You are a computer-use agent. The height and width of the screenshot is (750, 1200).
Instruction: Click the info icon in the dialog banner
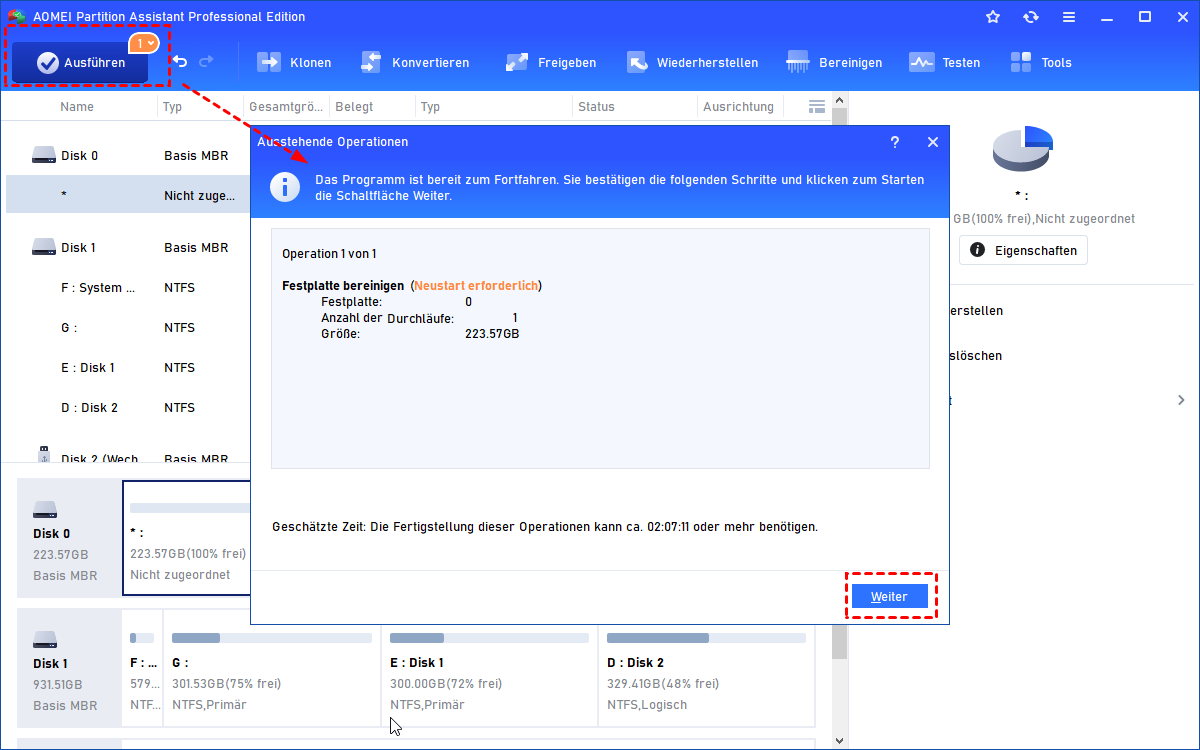pyautogui.click(x=287, y=187)
